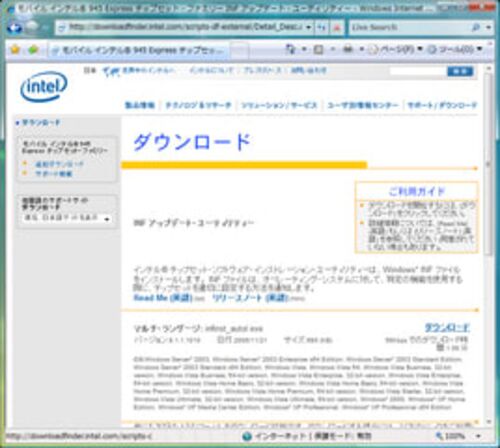
Task: Click the ダウンロード link for infinst_autol.exe
Action: (x=447, y=328)
